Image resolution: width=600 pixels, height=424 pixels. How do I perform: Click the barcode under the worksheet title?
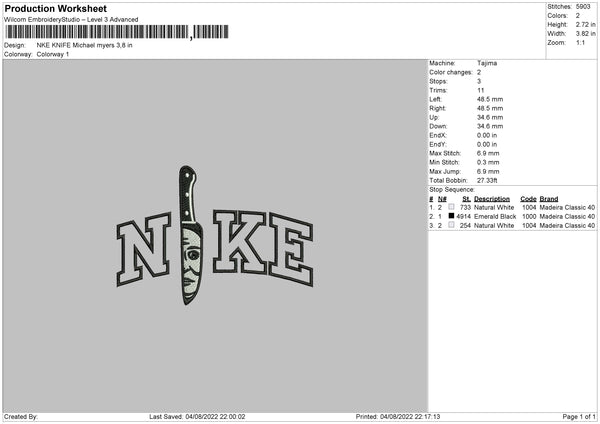point(117,32)
